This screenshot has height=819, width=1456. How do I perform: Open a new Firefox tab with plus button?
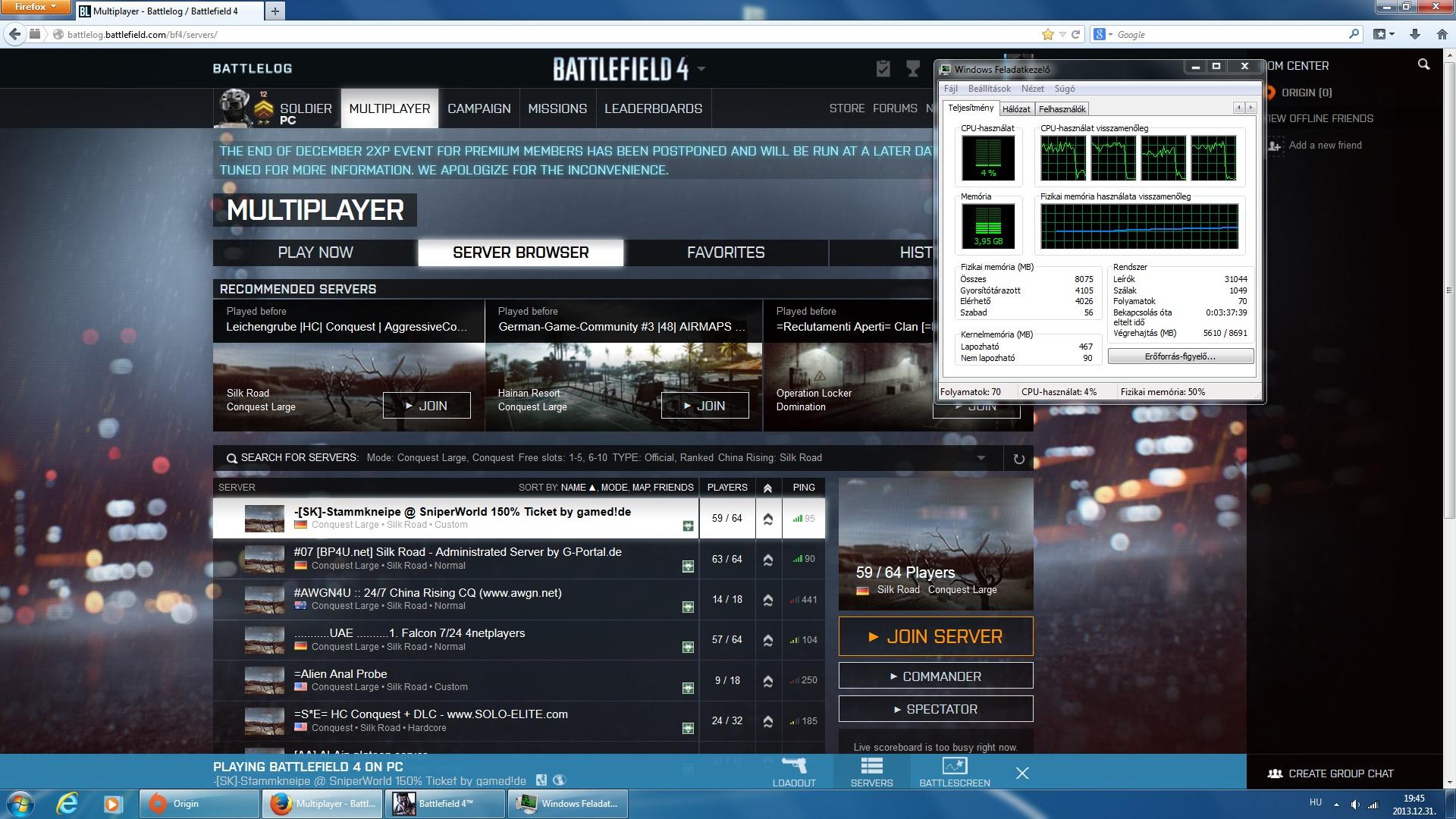point(275,11)
